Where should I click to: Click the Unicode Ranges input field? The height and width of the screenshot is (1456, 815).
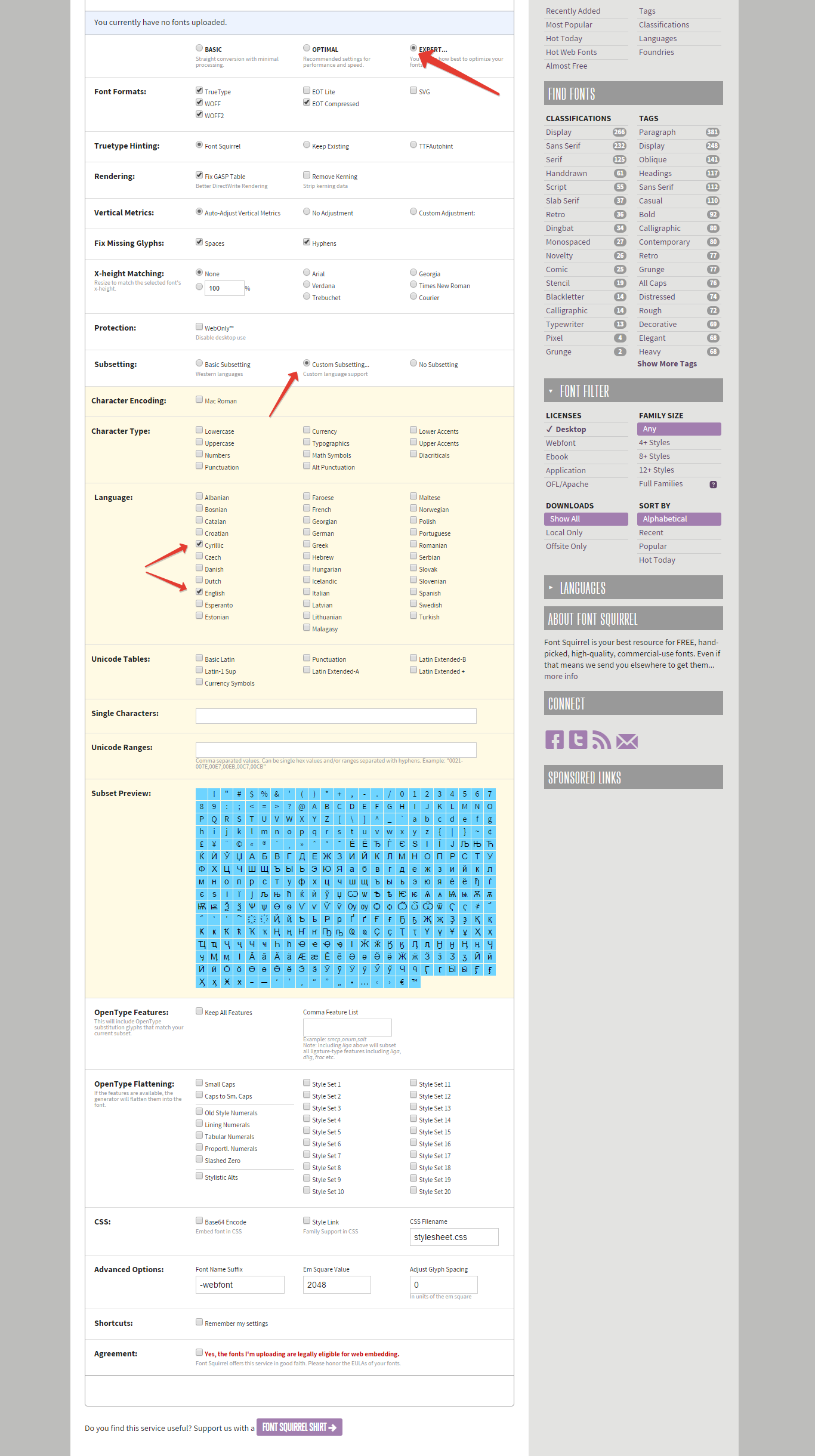(336, 750)
